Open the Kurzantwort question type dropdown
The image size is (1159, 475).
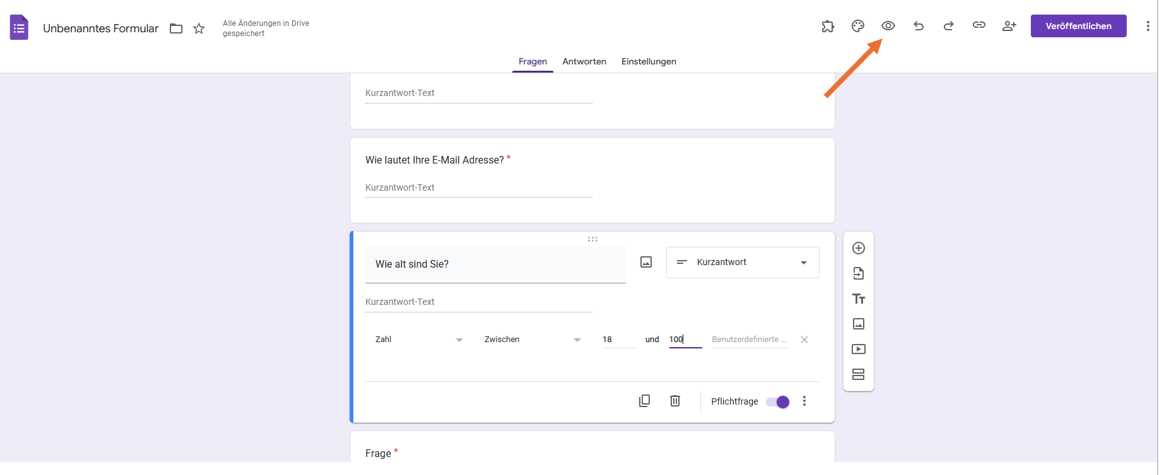tap(742, 263)
